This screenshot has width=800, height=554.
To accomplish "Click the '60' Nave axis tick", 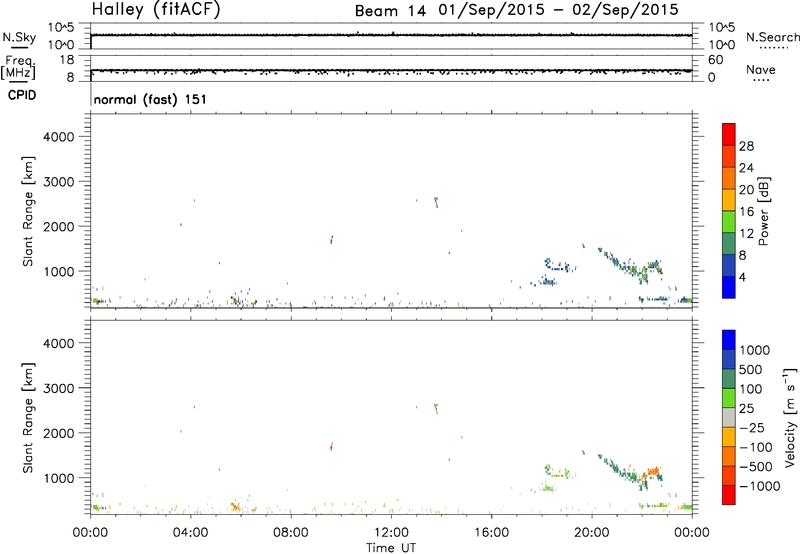I will coord(715,60).
